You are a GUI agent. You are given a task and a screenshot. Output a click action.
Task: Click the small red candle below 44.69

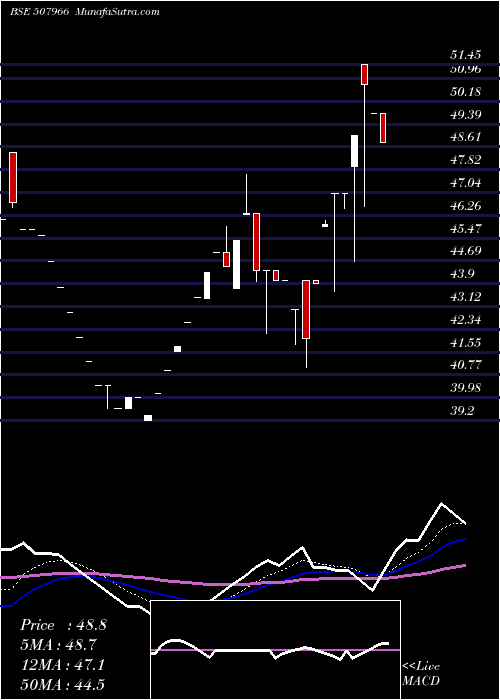226,260
